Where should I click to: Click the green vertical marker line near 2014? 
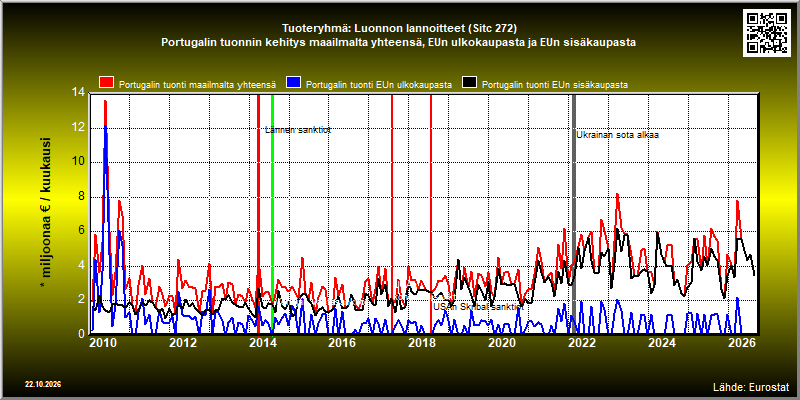pyautogui.click(x=272, y=214)
